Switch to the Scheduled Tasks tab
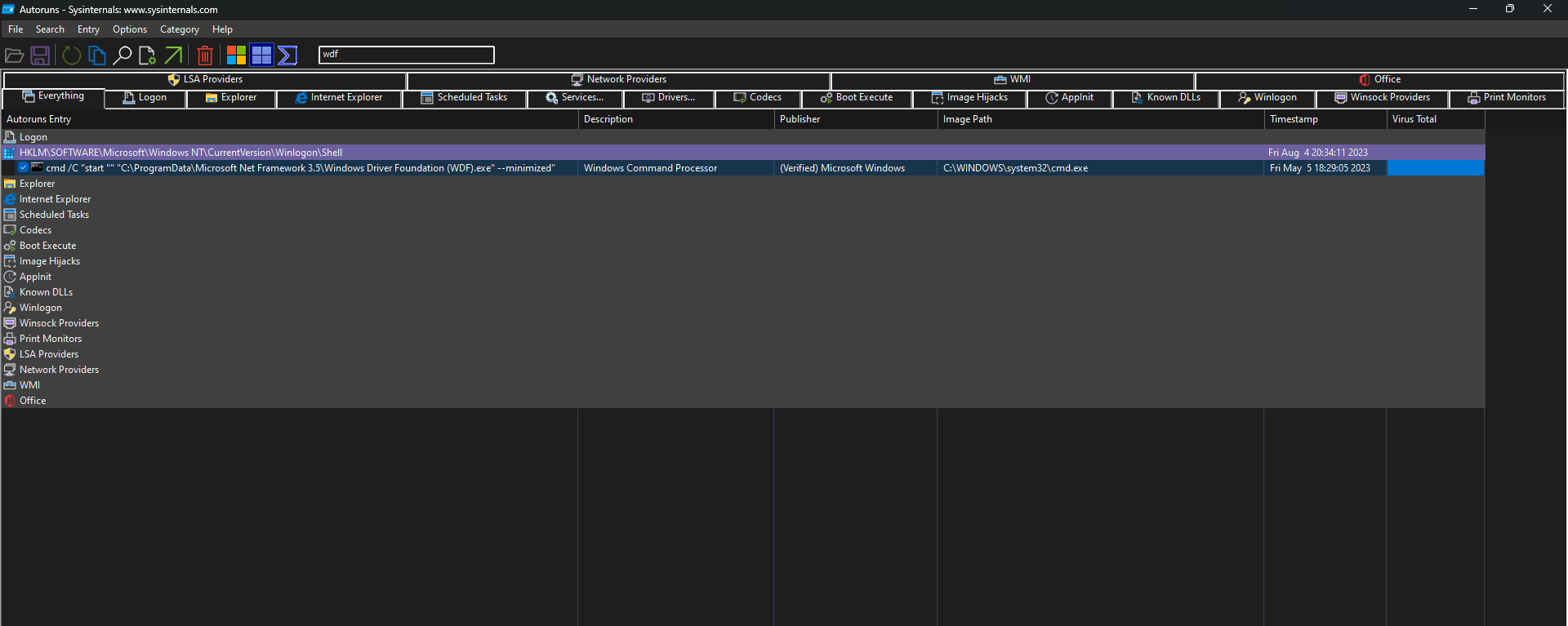This screenshot has height=626, width=1568. pos(464,98)
